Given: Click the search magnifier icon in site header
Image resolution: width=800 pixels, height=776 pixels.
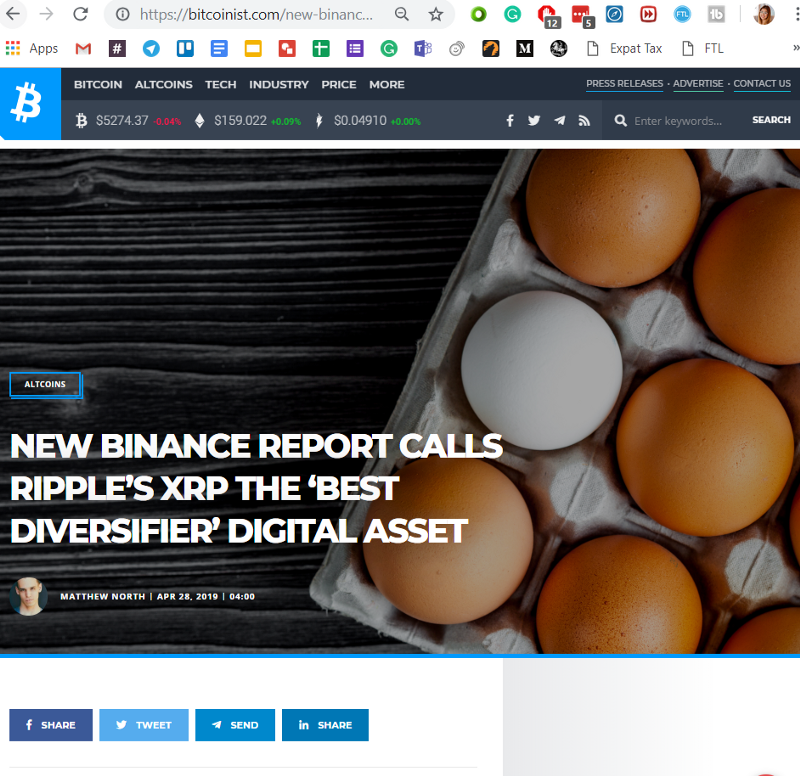Looking at the screenshot, I should point(620,120).
